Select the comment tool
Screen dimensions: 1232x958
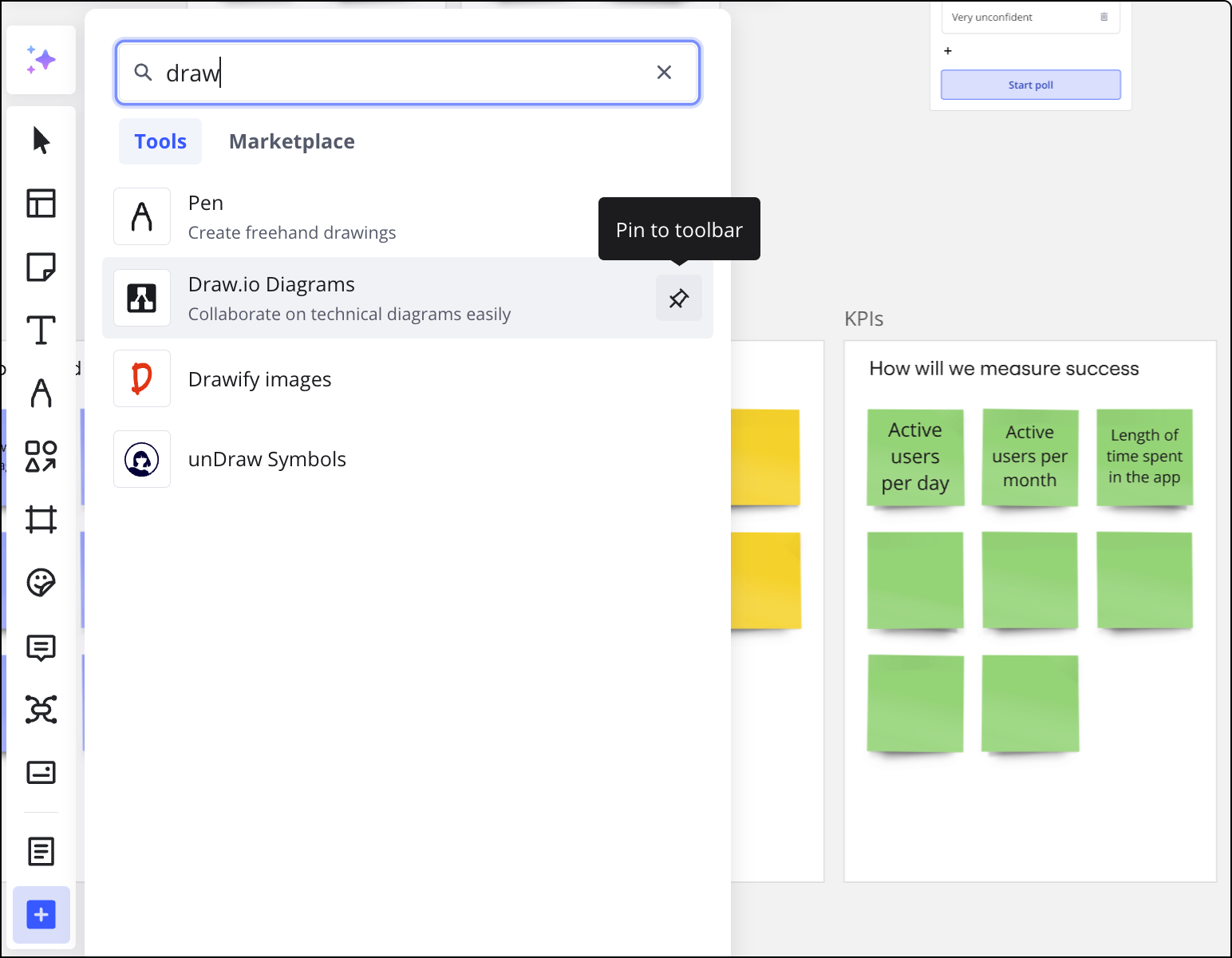41,647
